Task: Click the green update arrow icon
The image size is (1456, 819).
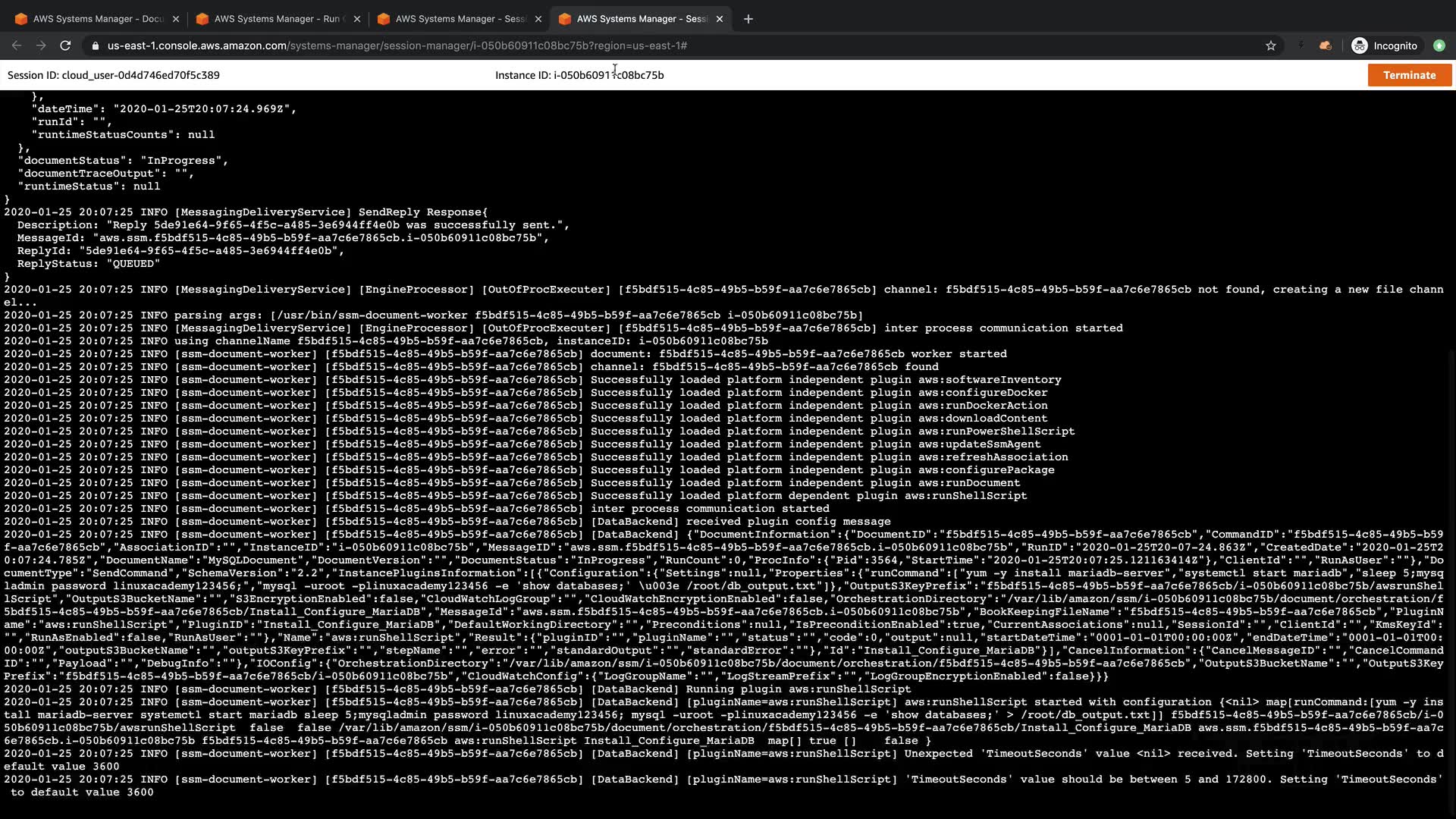Action: coord(1439,45)
